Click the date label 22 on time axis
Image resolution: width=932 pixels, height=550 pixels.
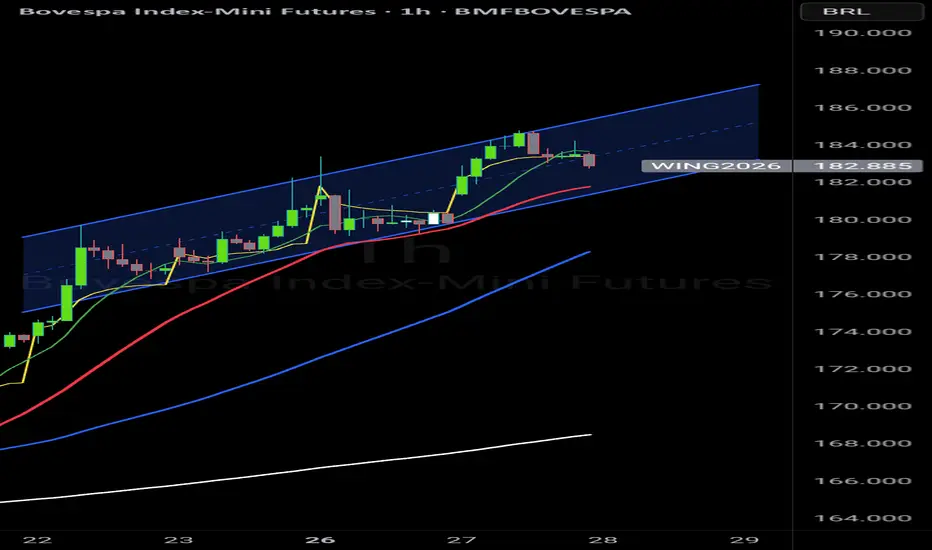pyautogui.click(x=37, y=540)
